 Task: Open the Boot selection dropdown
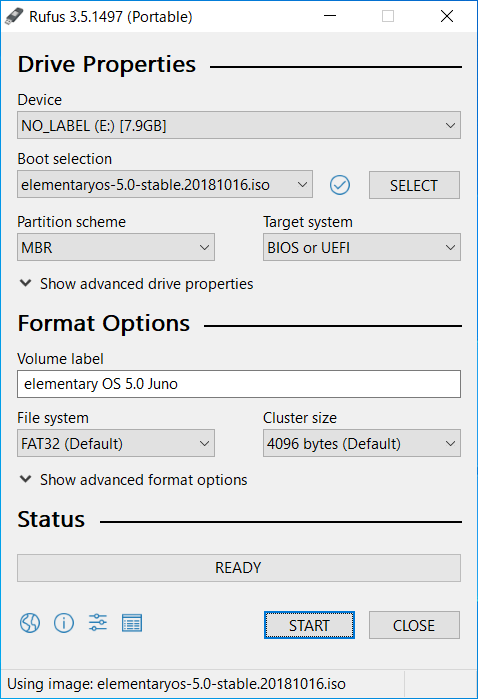(x=165, y=185)
